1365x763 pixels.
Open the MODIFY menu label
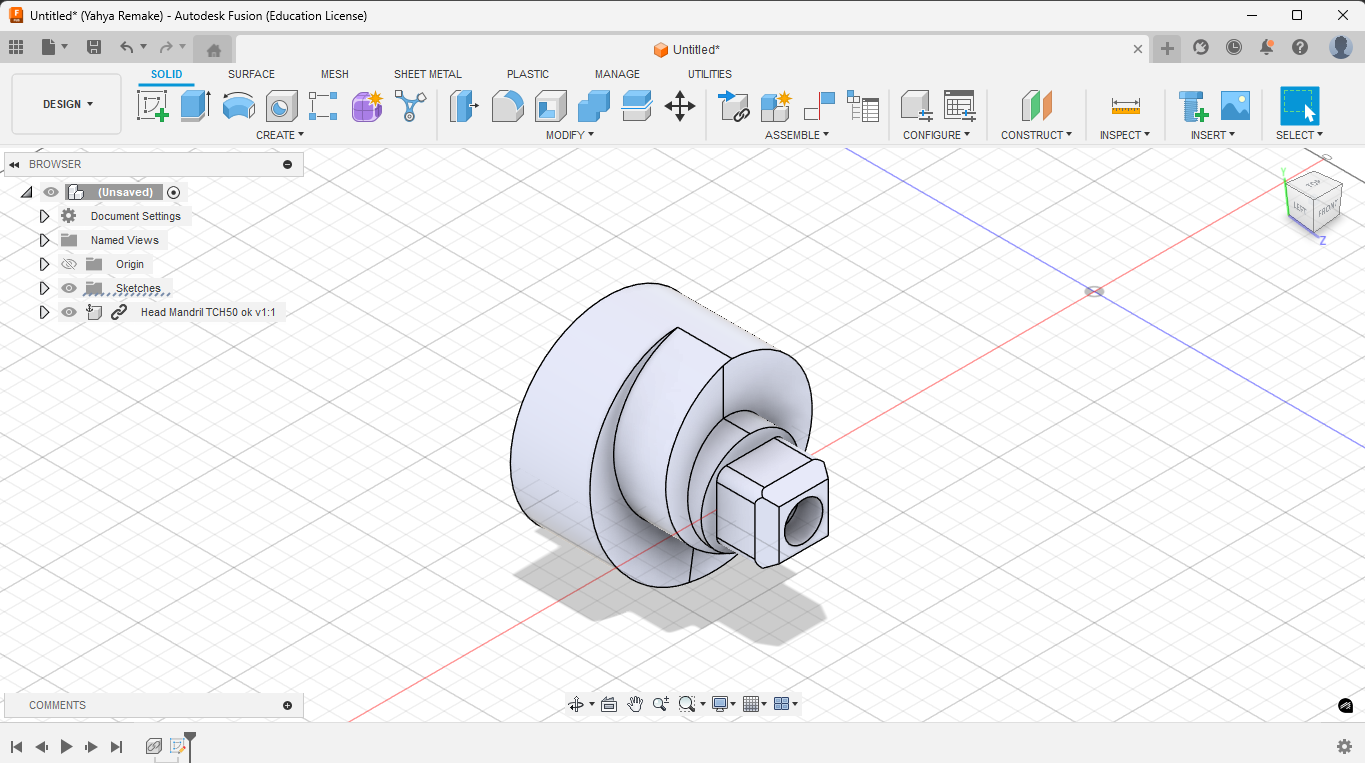pyautogui.click(x=569, y=135)
